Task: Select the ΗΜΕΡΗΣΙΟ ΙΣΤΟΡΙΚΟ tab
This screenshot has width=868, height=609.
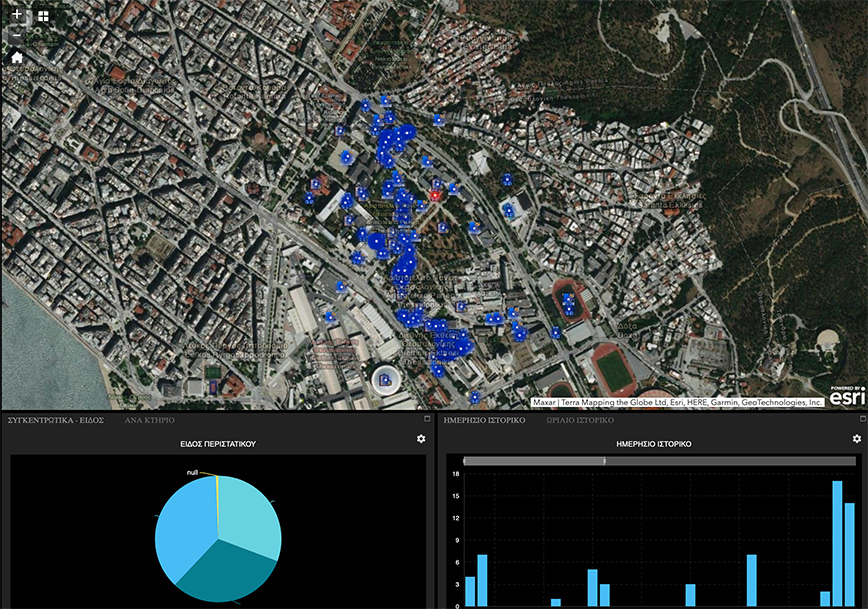Action: click(484, 421)
